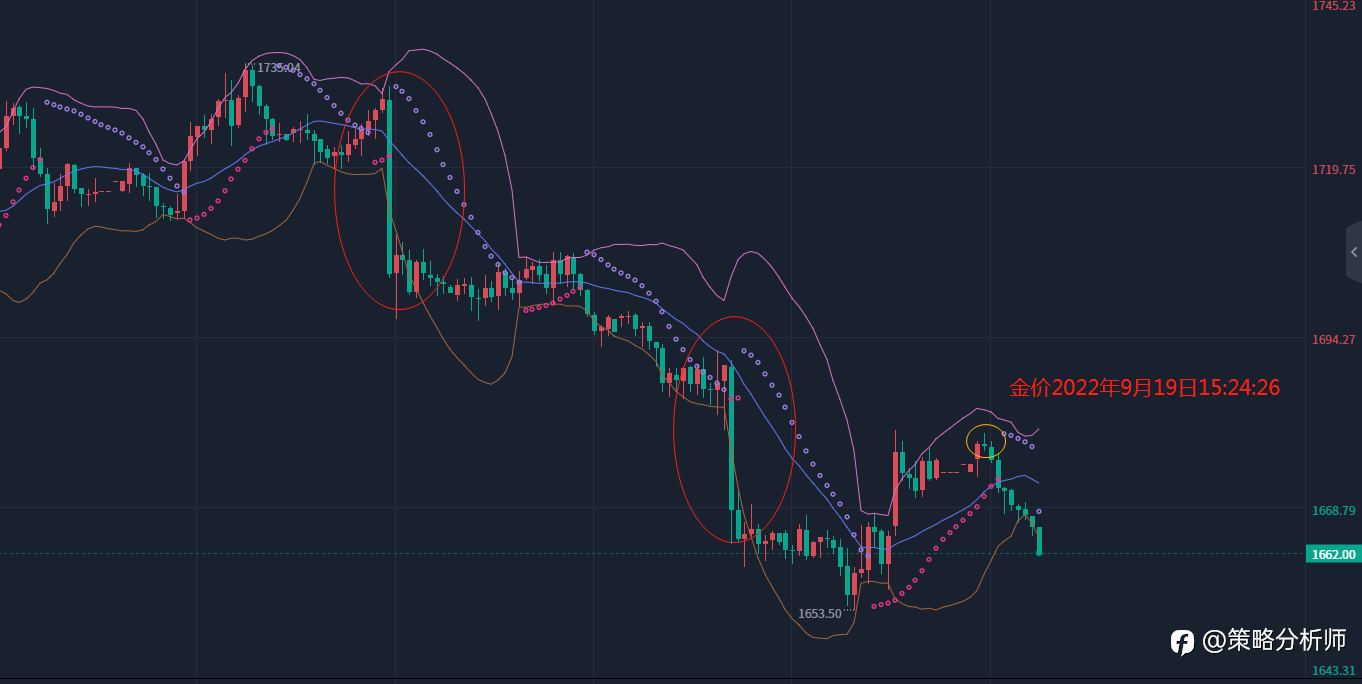Click the 1745.23 price axis label
Viewport: 1362px width, 684px height.
pos(1334,6)
